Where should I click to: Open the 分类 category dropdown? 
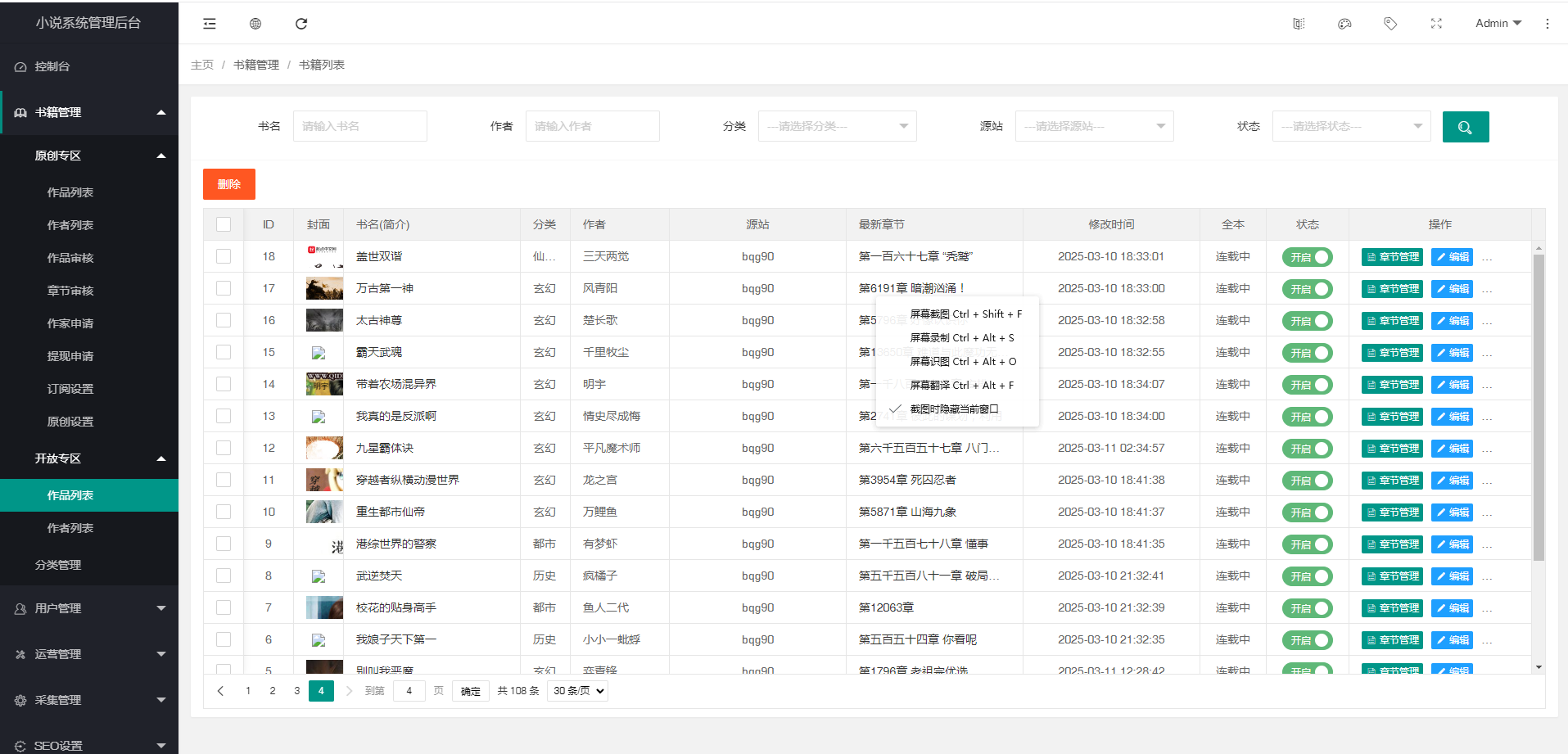[x=837, y=126]
